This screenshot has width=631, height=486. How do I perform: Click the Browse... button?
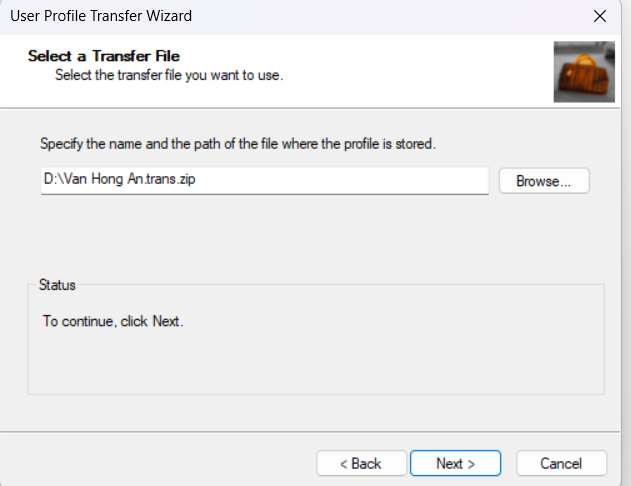coord(544,181)
